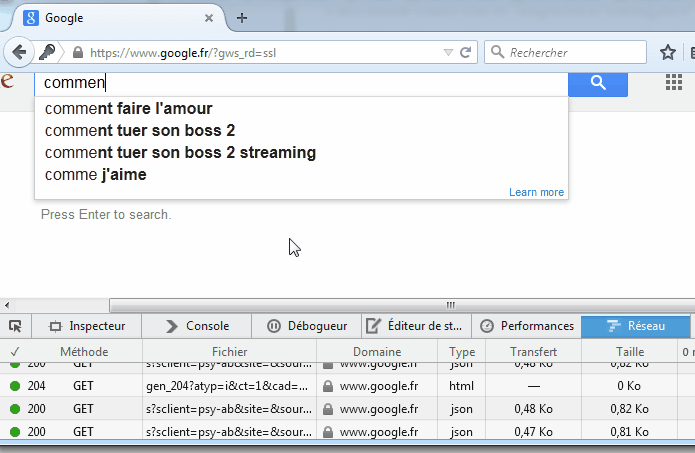
Task: Activate the devtools element picker icon
Action: [x=16, y=326]
